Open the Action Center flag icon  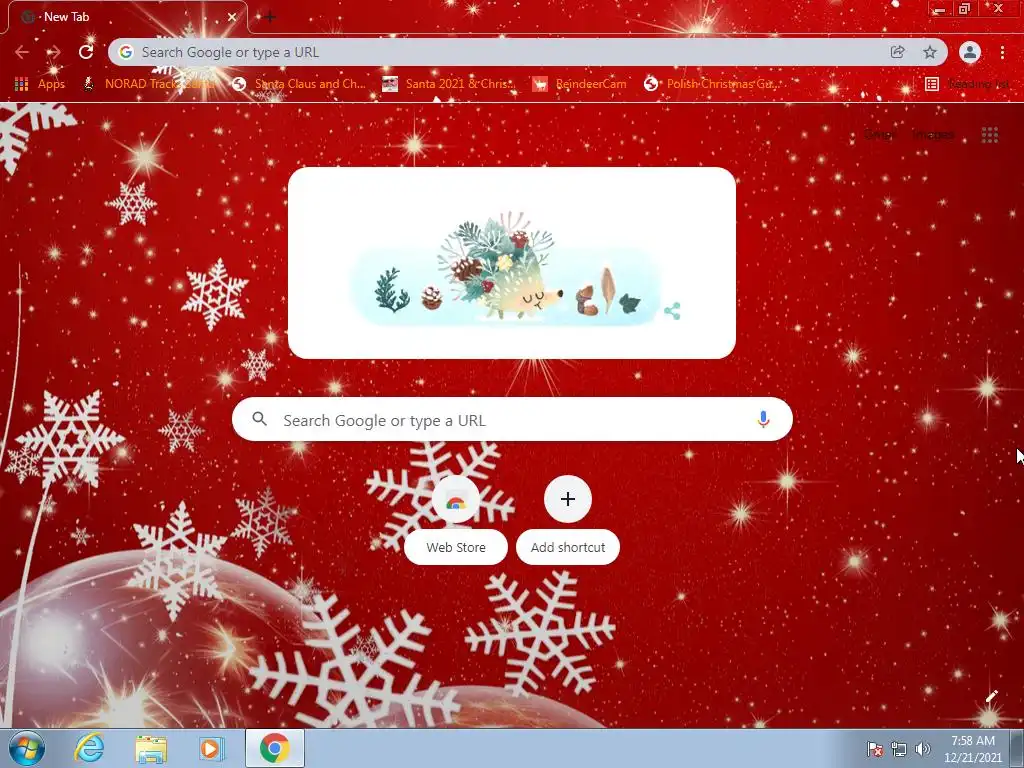(x=874, y=749)
